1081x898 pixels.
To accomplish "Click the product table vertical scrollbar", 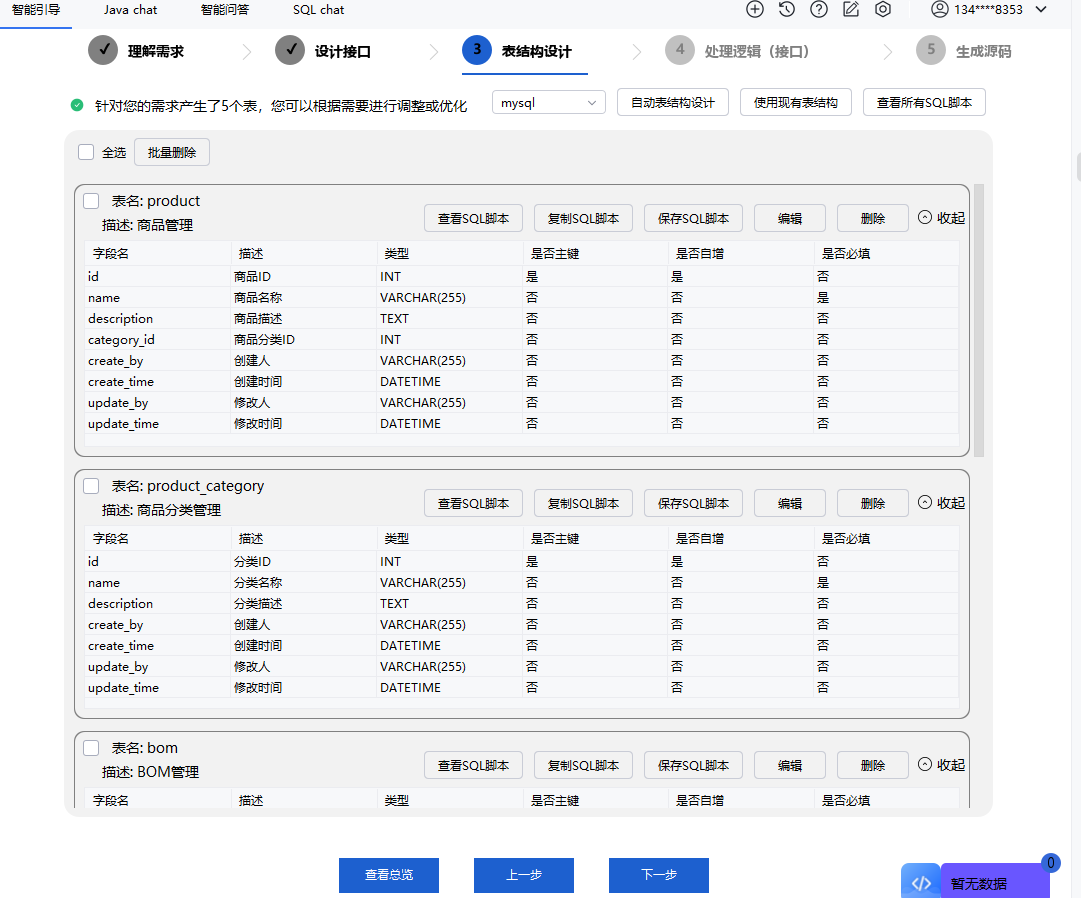I will point(979,320).
